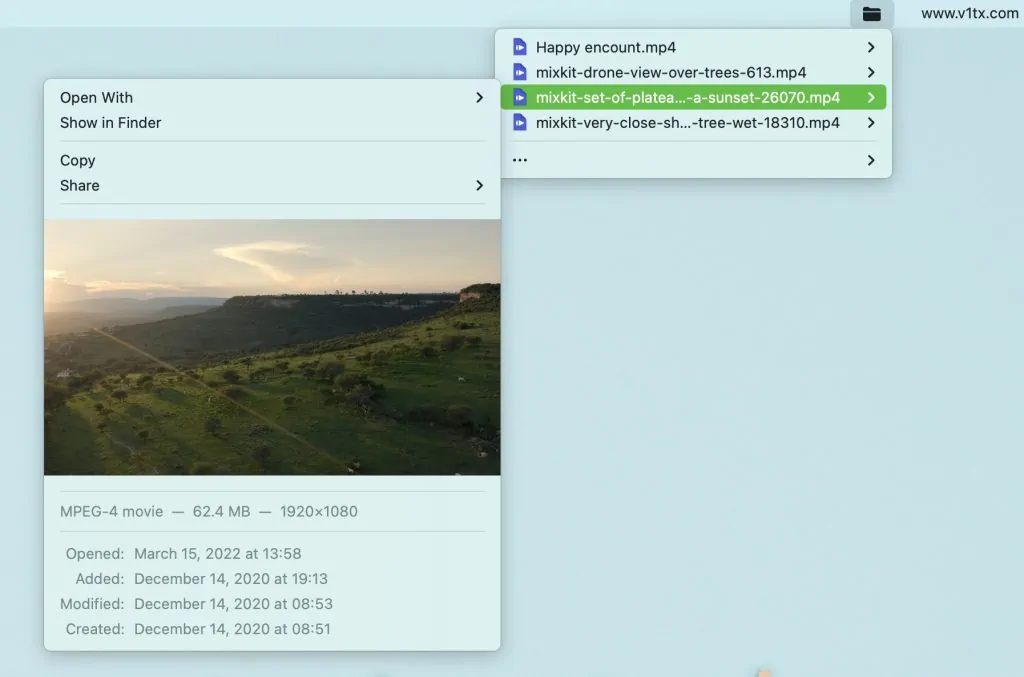Screen dimensions: 1024x677
Task: Choose the Share menu entry
Action: click(x=272, y=185)
